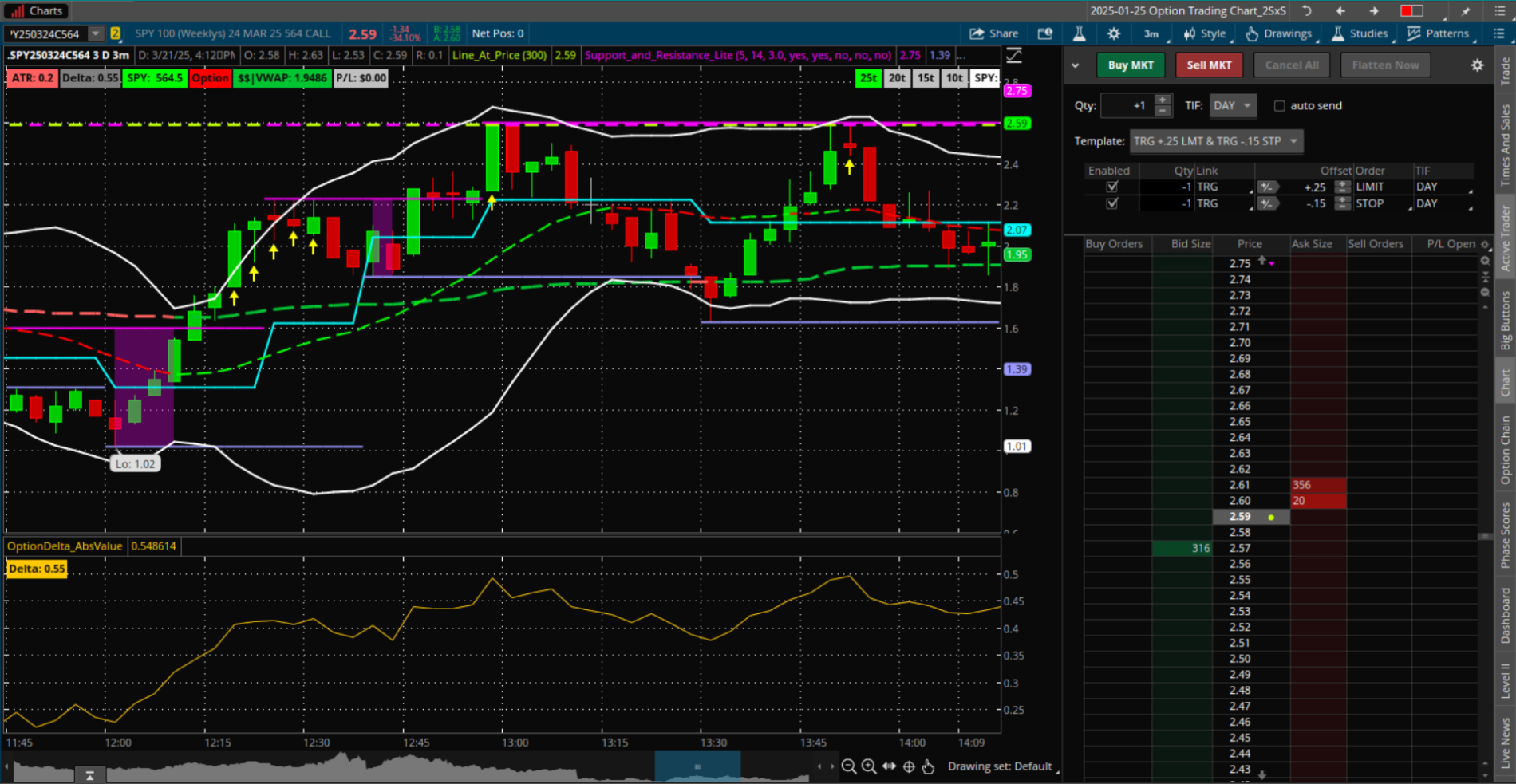Click the zoom in magnifier icon
This screenshot has height=784, width=1516.
click(x=869, y=766)
